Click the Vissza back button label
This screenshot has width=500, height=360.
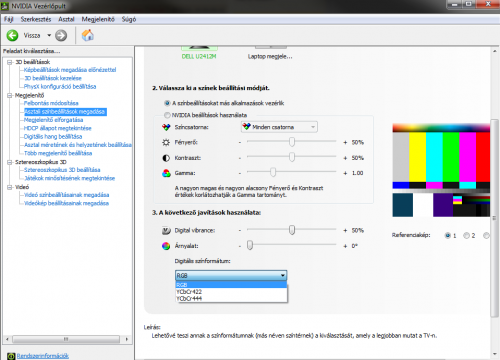point(32,35)
